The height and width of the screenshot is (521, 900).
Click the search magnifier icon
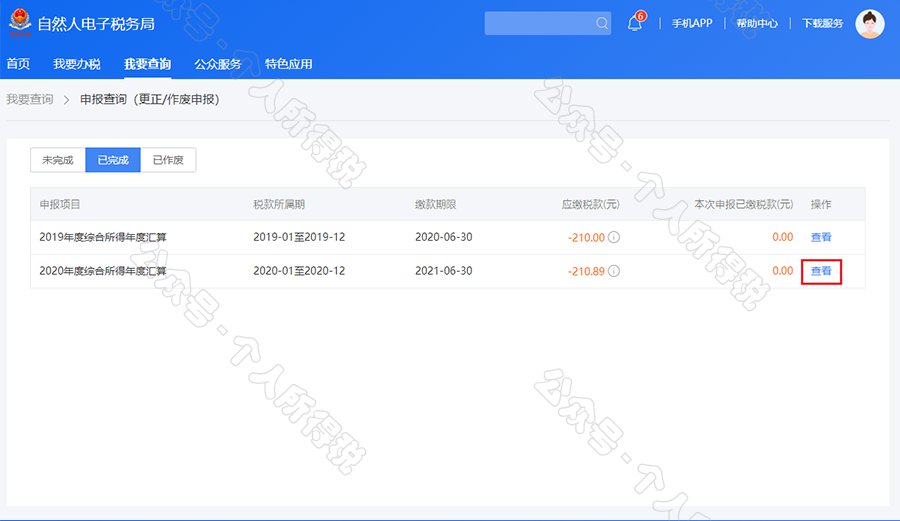(x=601, y=24)
